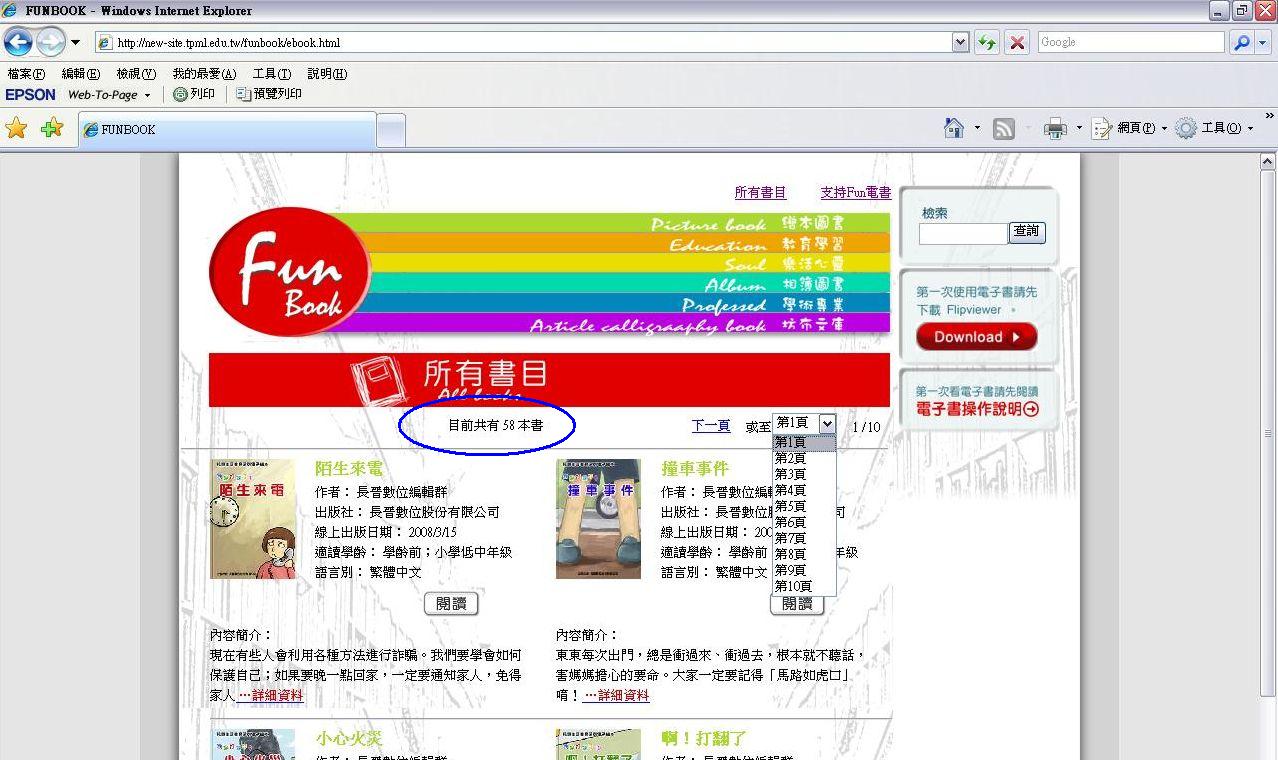Screen dimensions: 1278x760
Task: Select the Soul 樂活心靈 category
Action: coord(785,263)
